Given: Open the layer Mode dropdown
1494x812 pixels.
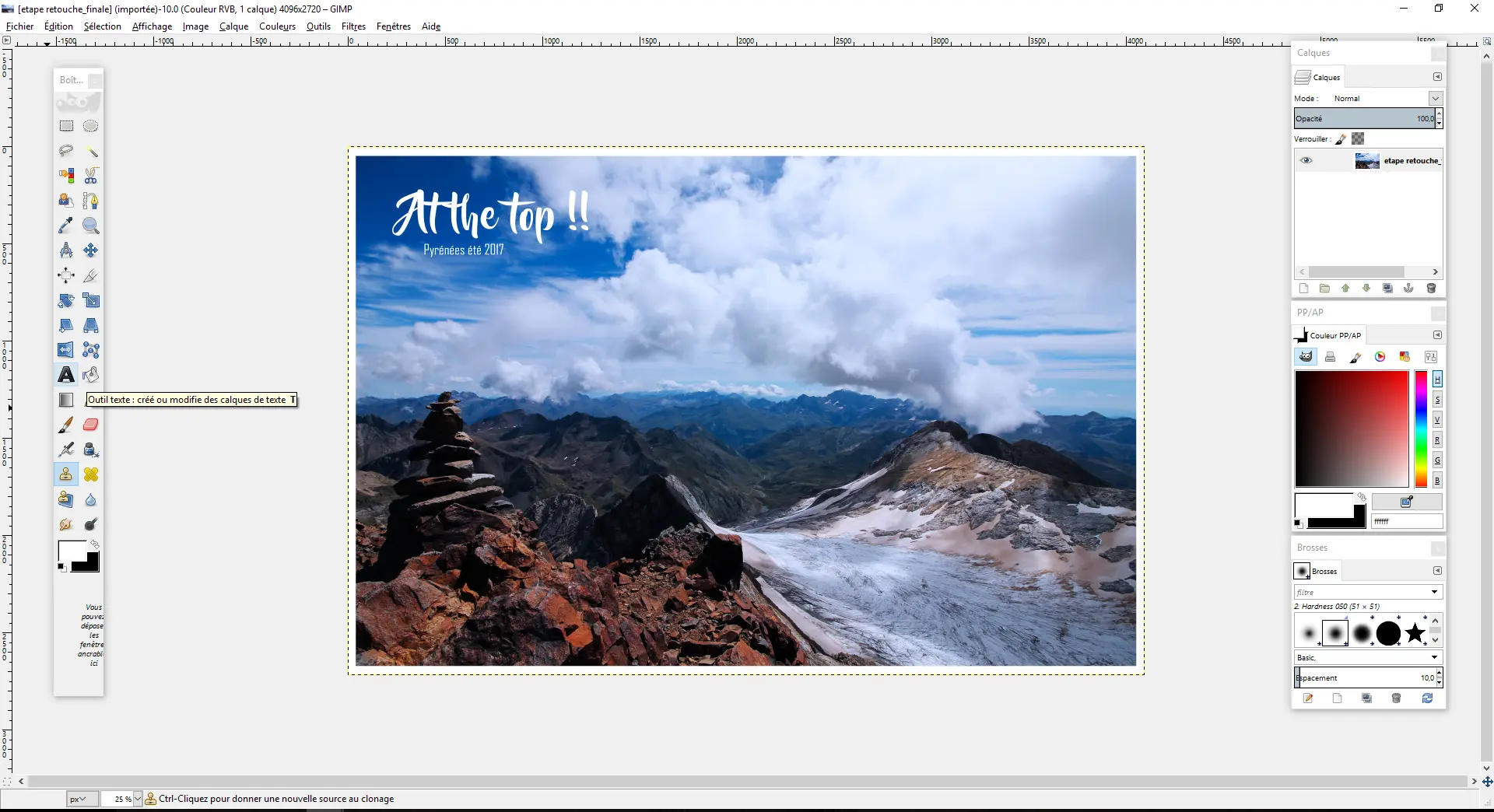Looking at the screenshot, I should [x=1436, y=98].
